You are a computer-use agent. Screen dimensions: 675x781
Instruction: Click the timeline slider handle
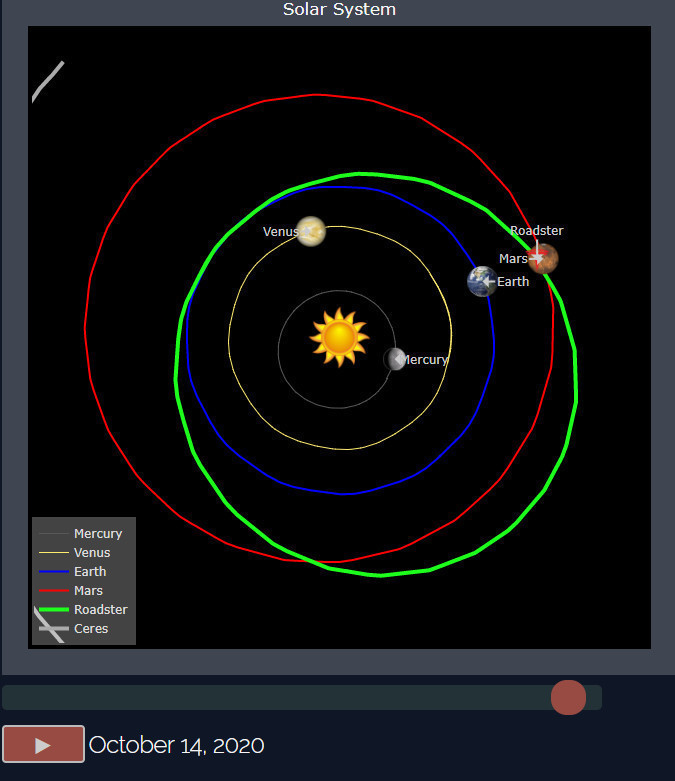(568, 697)
